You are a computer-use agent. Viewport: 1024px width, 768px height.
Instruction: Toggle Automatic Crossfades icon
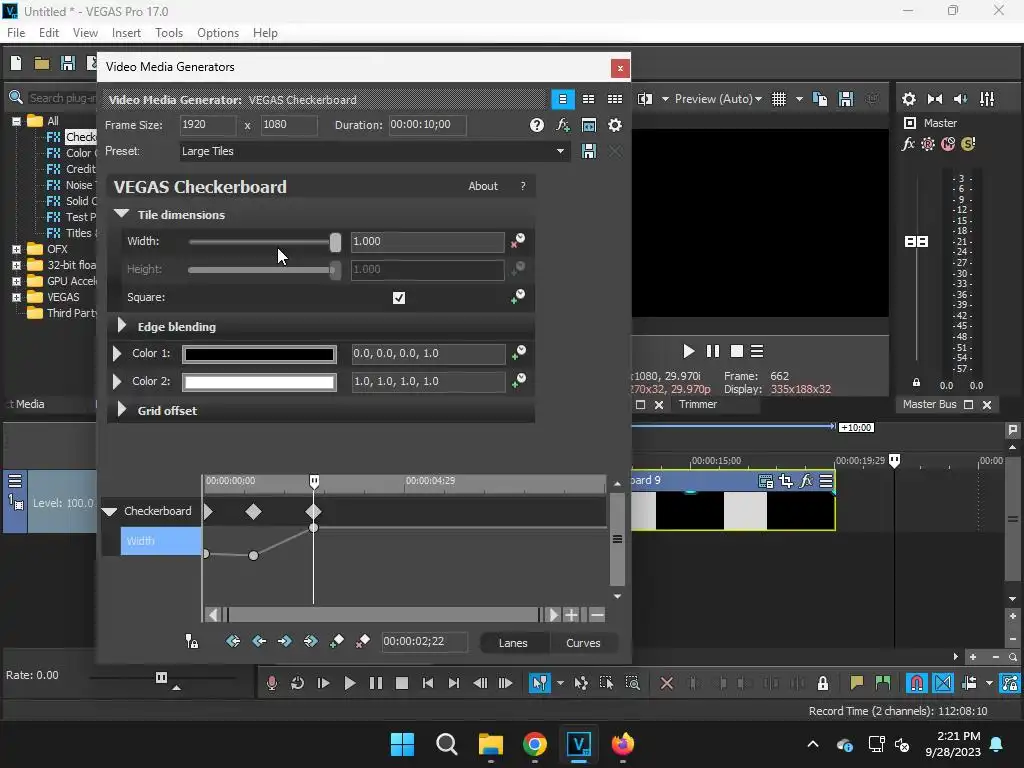point(943,683)
